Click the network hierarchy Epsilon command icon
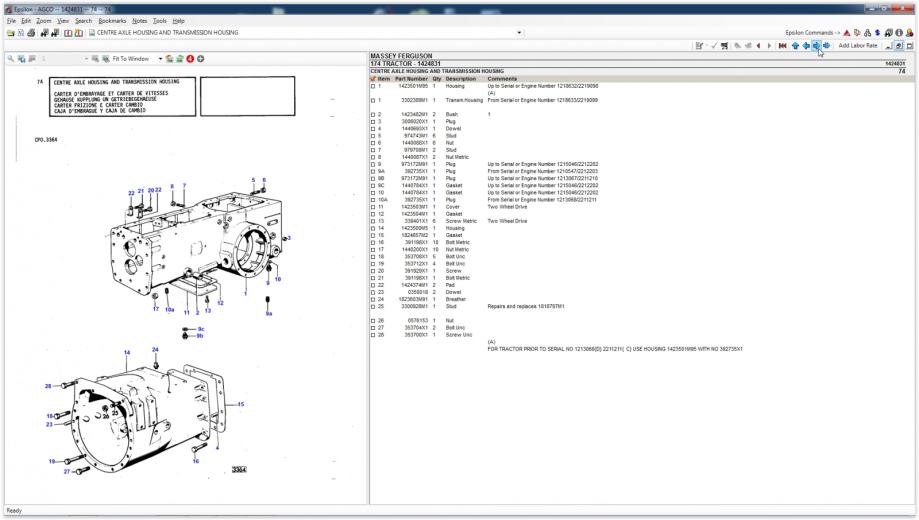 (867, 33)
